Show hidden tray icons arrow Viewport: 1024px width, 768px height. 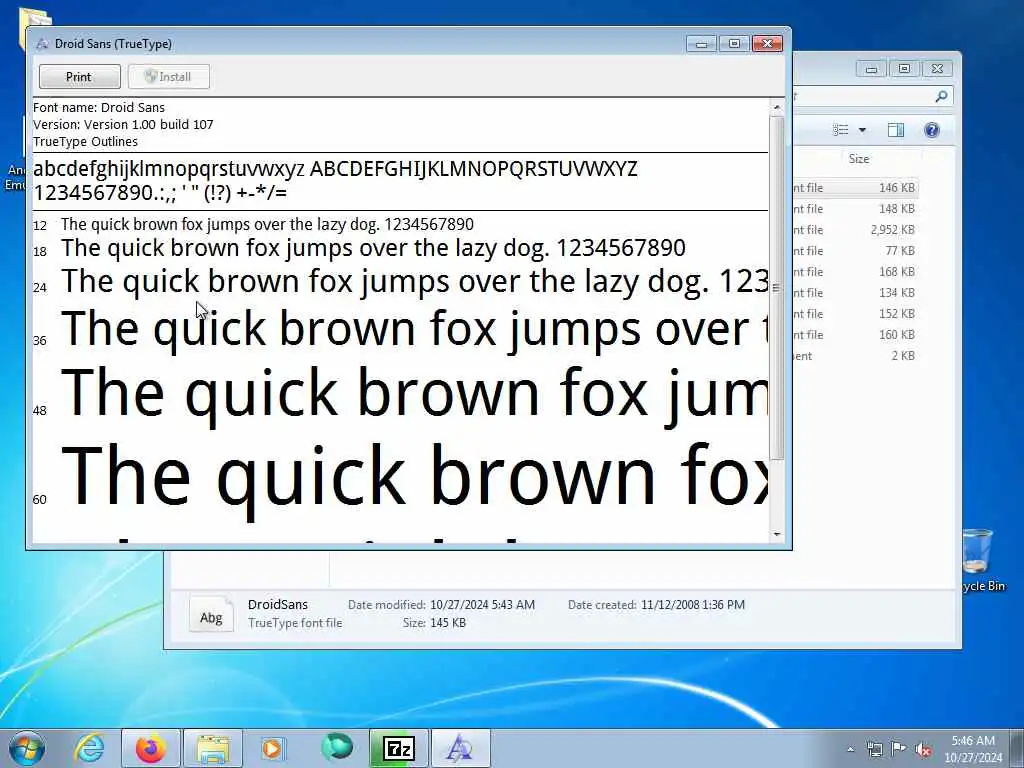click(850, 750)
